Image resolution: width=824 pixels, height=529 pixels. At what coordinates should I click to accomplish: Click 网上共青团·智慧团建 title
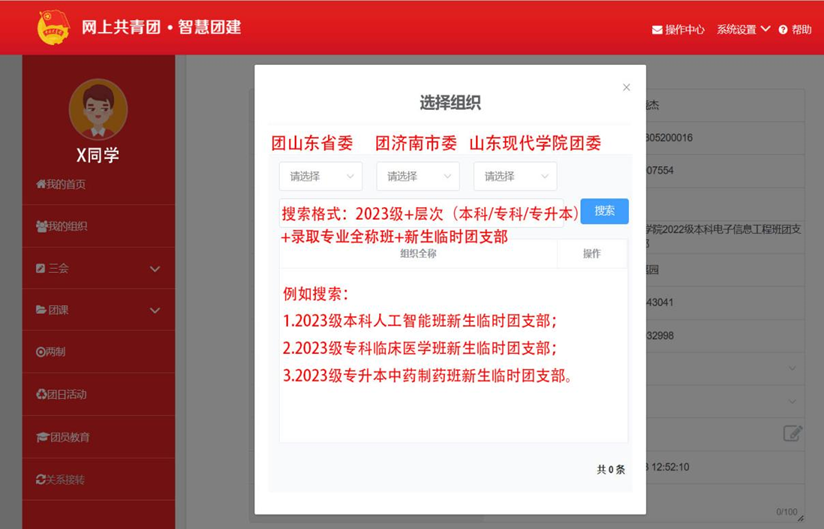tap(161, 27)
